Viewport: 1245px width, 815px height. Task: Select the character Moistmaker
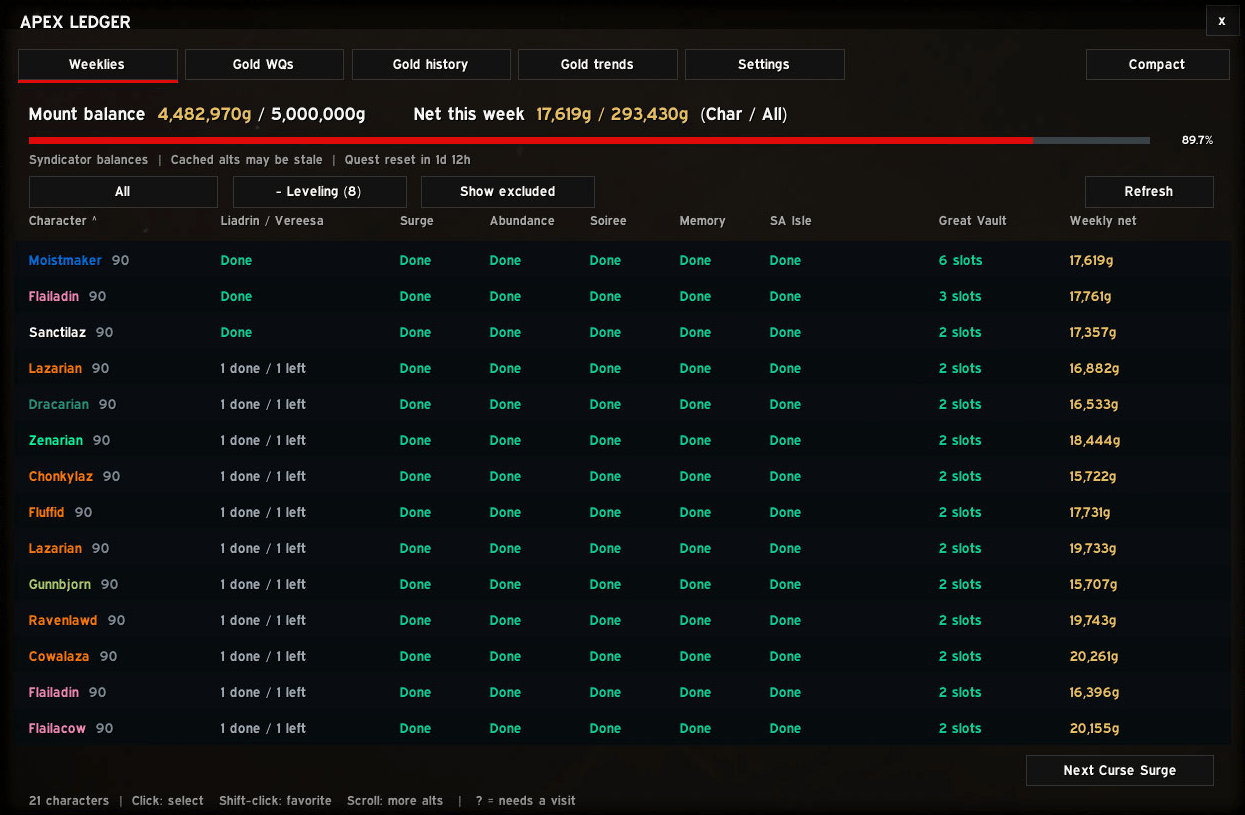622,260
